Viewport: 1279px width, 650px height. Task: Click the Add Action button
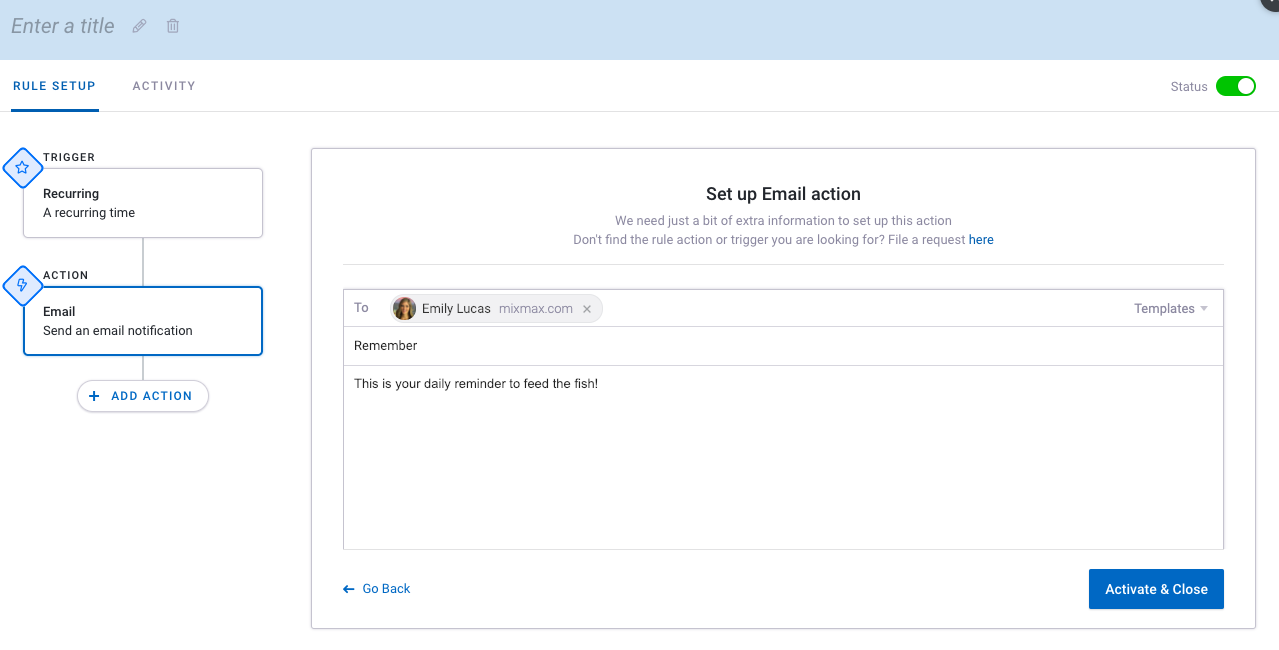(143, 396)
